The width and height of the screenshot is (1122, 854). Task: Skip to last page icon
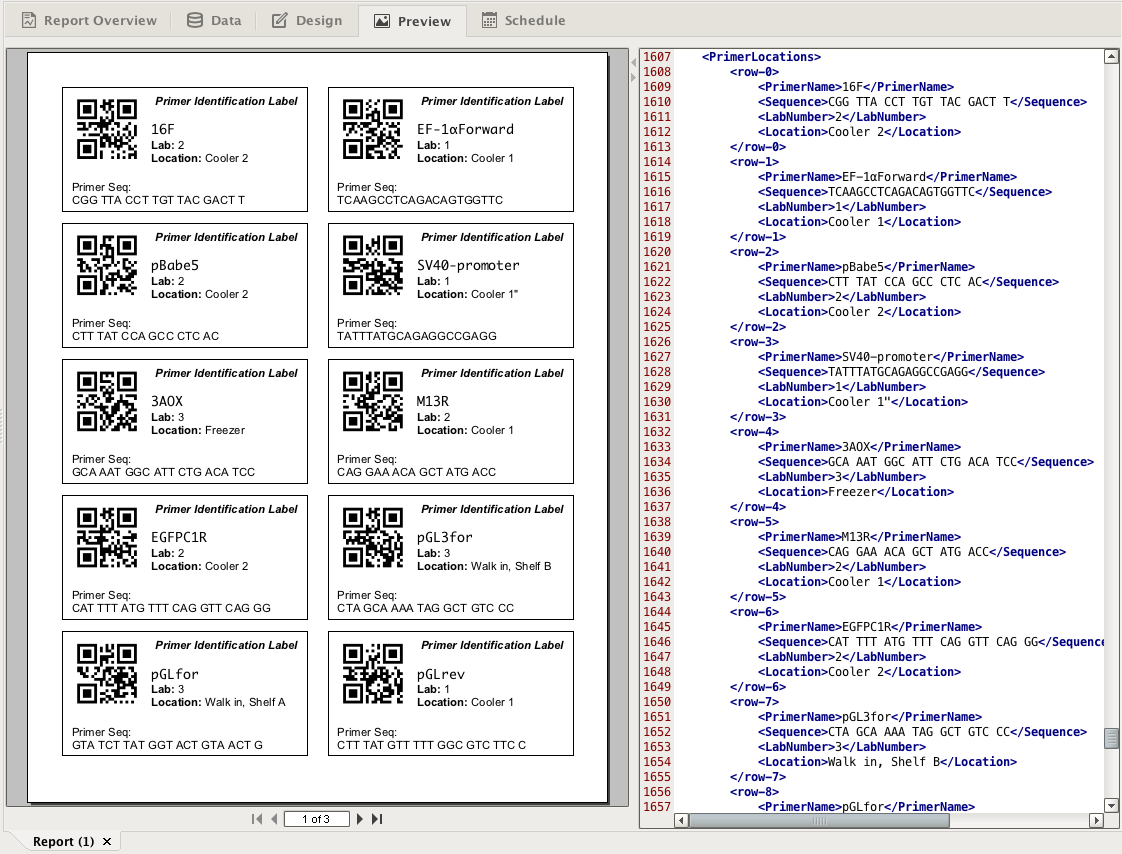pos(377,818)
